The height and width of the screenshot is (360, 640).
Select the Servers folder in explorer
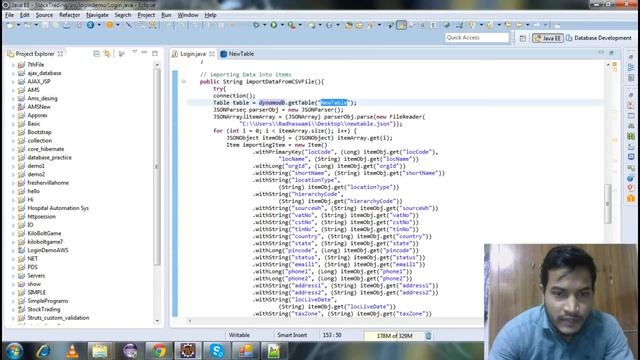click(x=36, y=276)
